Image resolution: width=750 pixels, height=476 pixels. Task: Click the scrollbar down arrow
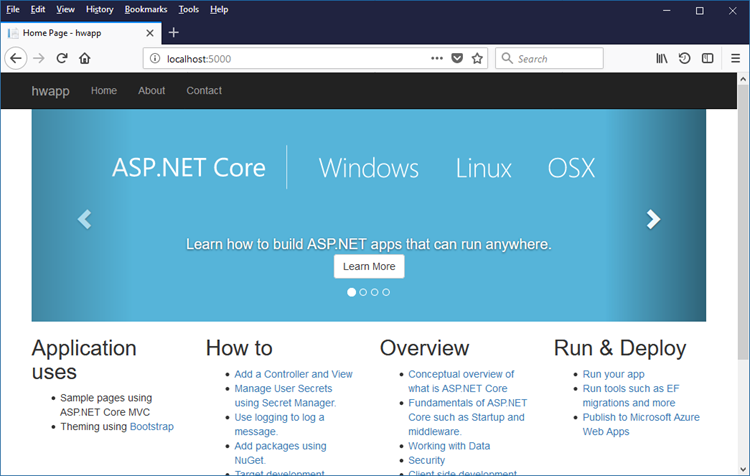pyautogui.click(x=743, y=469)
